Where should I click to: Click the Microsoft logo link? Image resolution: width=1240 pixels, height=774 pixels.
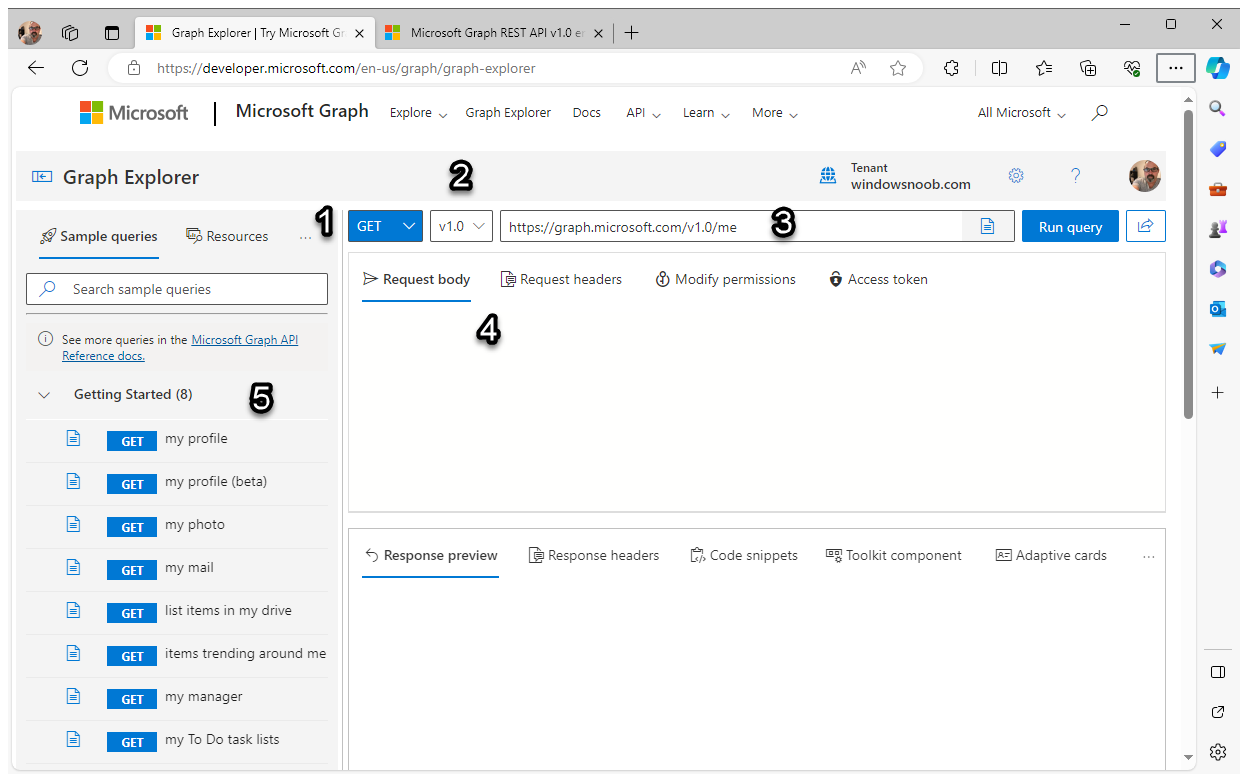(134, 113)
